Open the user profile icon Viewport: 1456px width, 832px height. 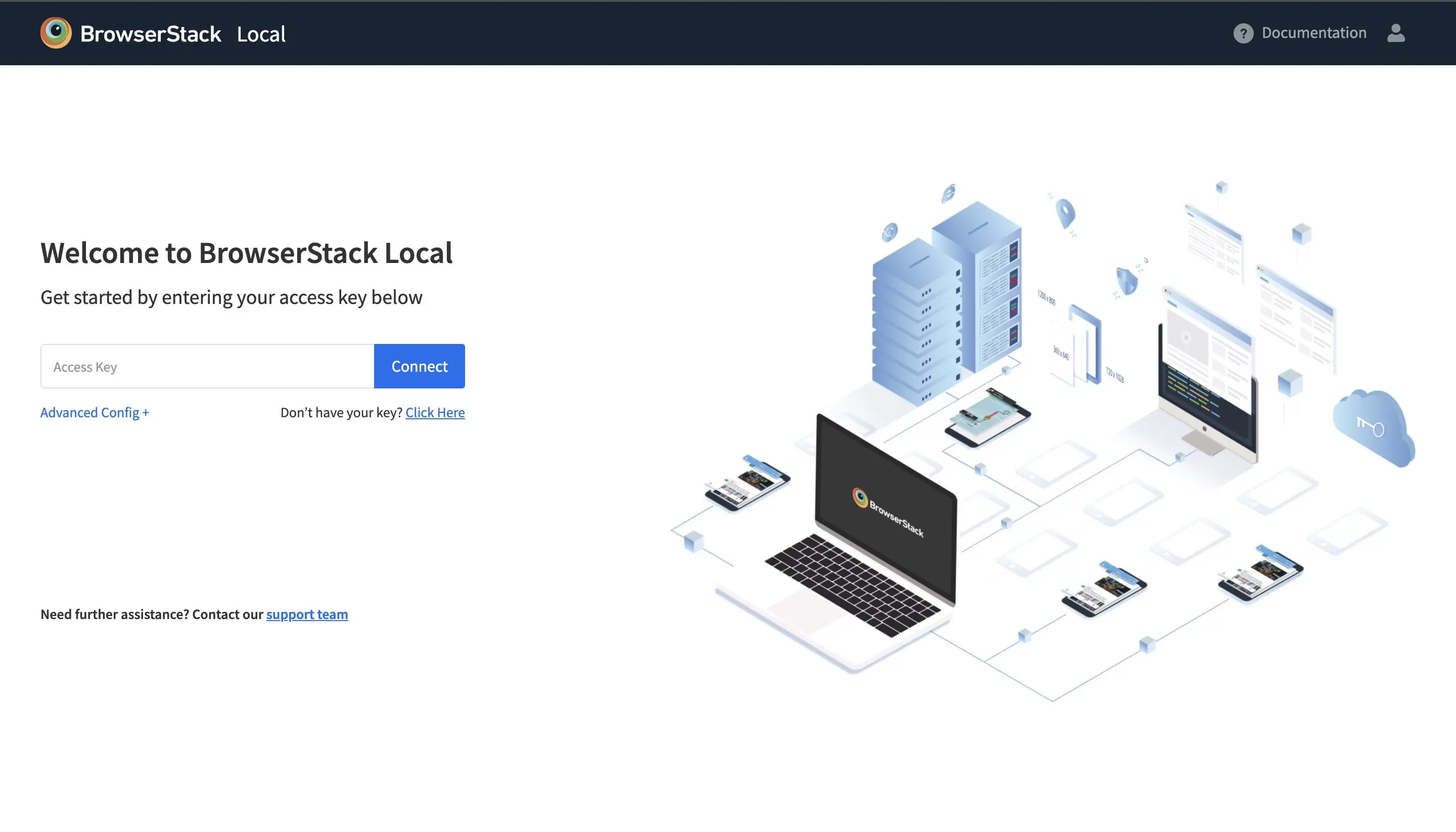pyautogui.click(x=1395, y=33)
